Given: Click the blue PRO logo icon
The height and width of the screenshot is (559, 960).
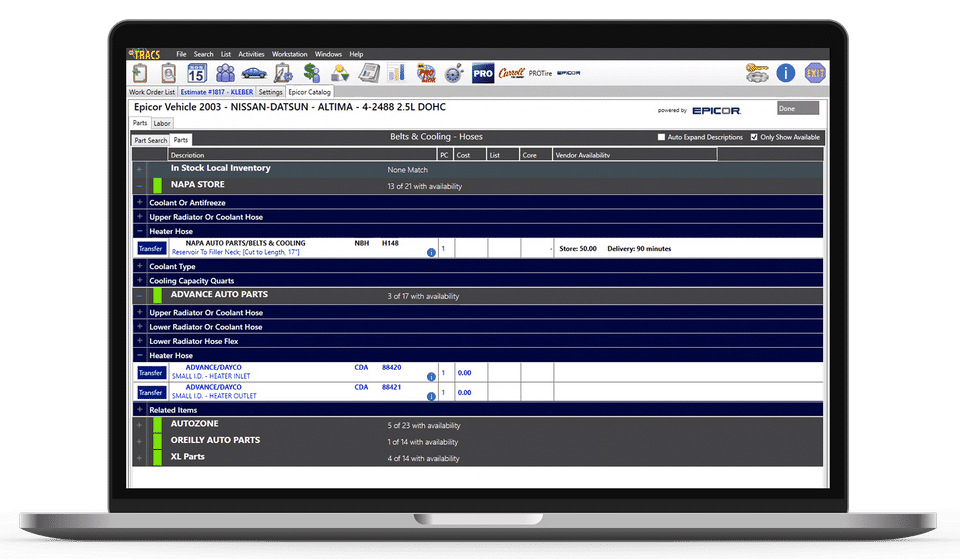Looking at the screenshot, I should 483,73.
